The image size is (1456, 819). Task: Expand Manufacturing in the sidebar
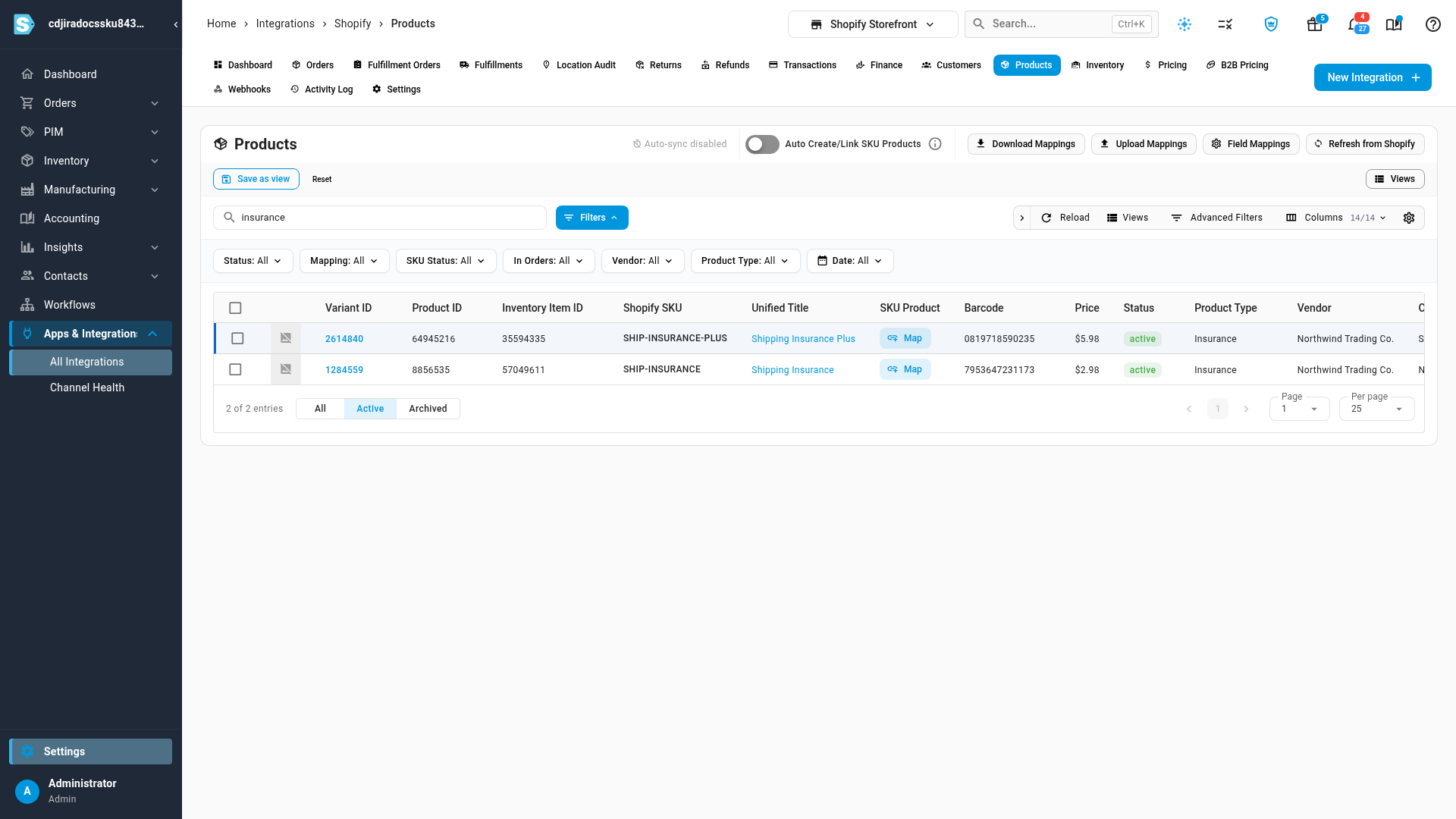pyautogui.click(x=90, y=190)
